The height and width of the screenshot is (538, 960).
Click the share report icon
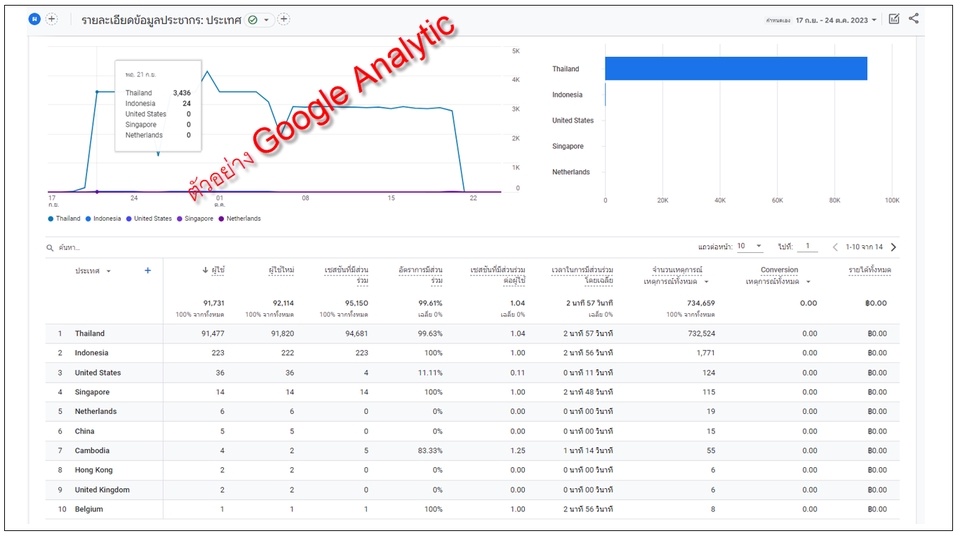913,18
